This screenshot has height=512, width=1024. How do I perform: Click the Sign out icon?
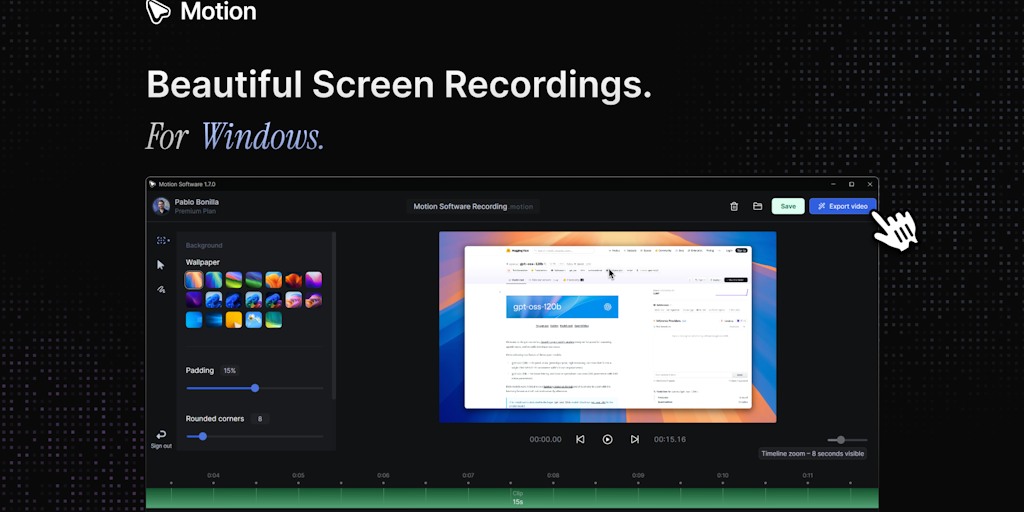161,434
